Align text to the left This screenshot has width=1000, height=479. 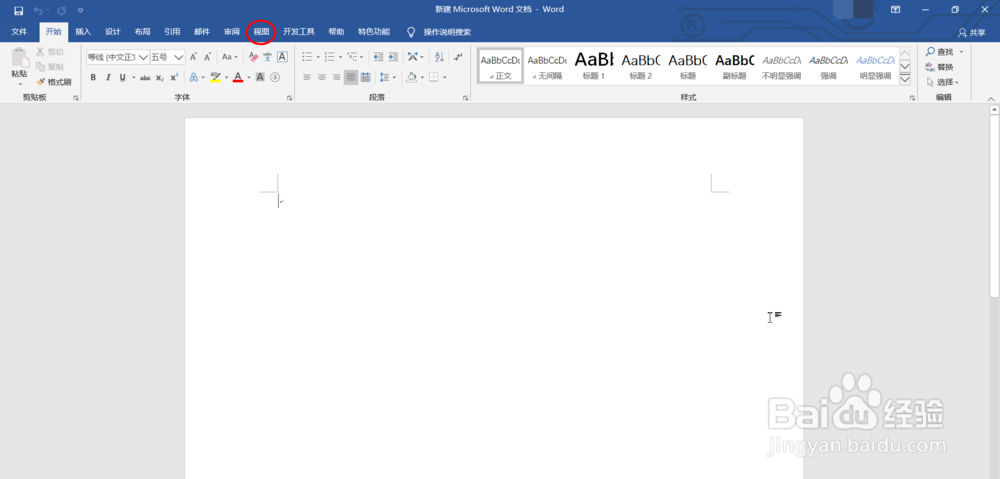(x=307, y=77)
